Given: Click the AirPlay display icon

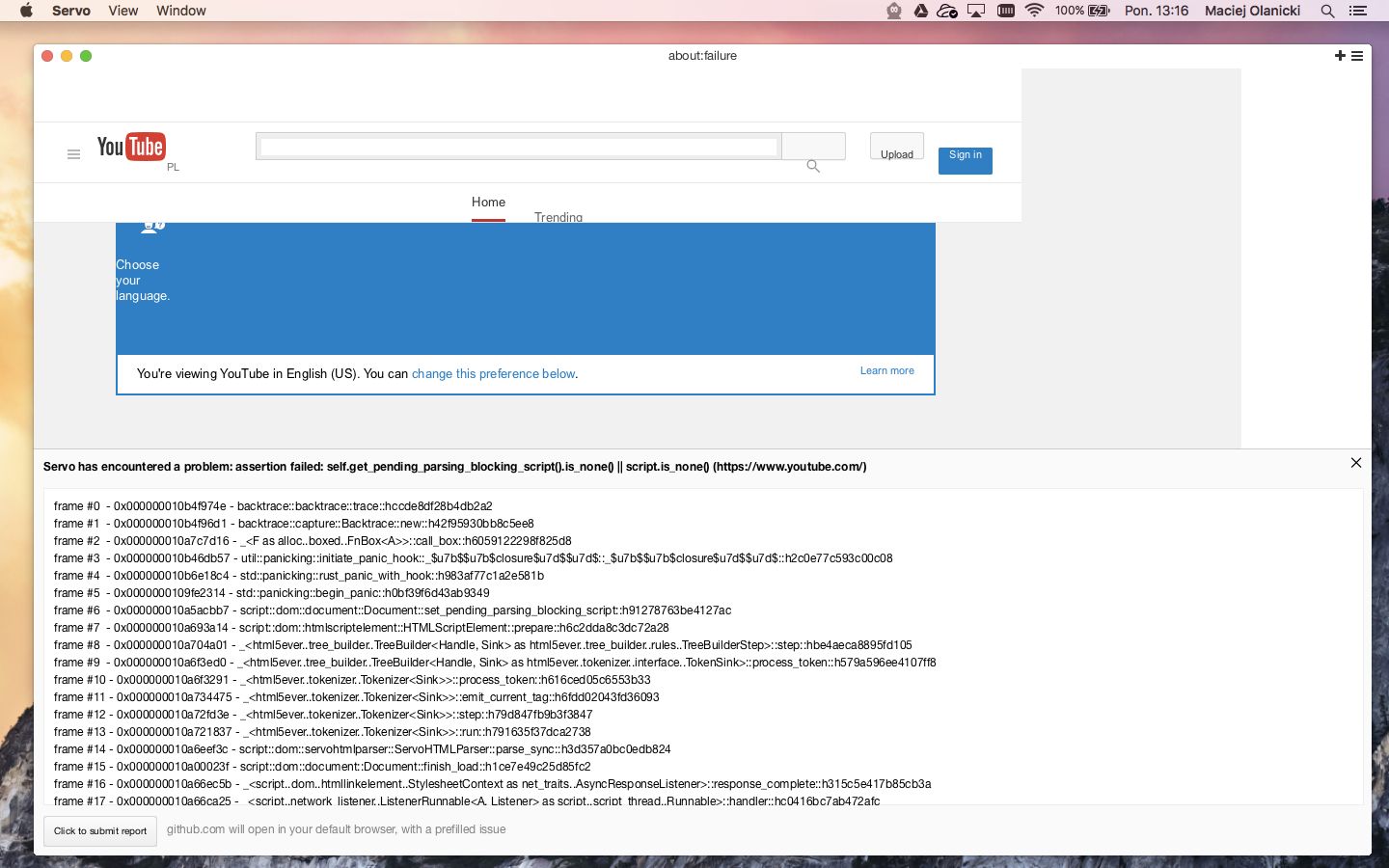Looking at the screenshot, I should click(976, 11).
